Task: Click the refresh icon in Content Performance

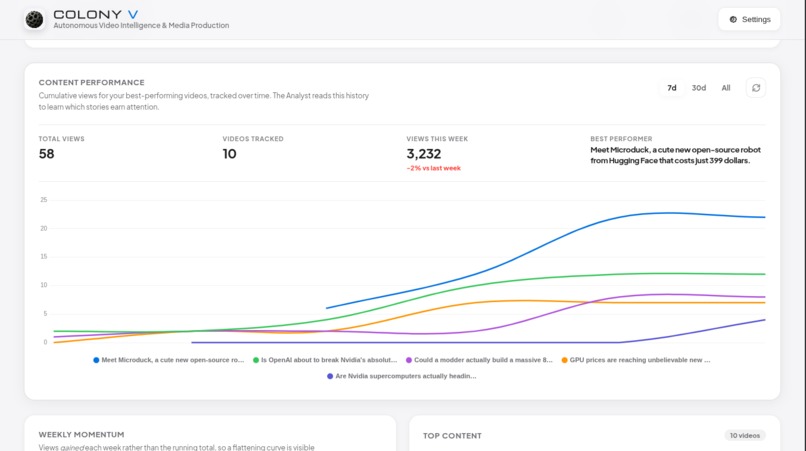Action: point(756,88)
